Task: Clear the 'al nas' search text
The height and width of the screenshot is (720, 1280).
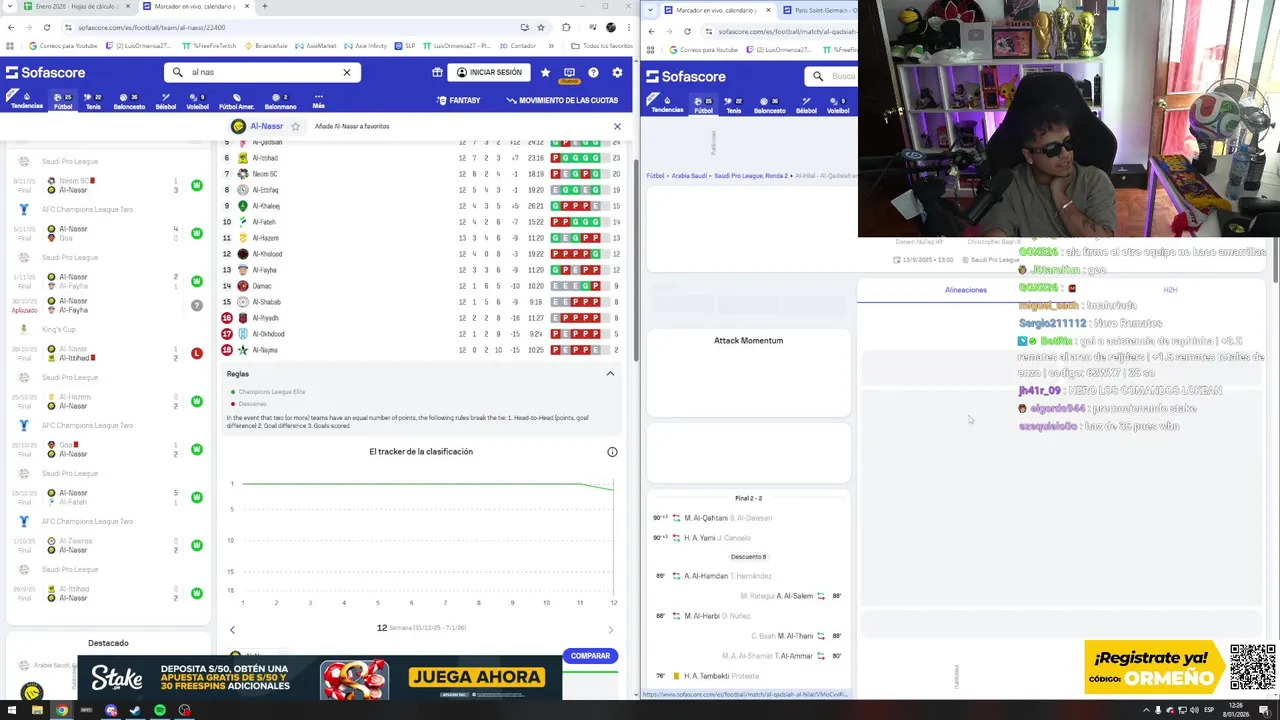Action: (x=347, y=72)
